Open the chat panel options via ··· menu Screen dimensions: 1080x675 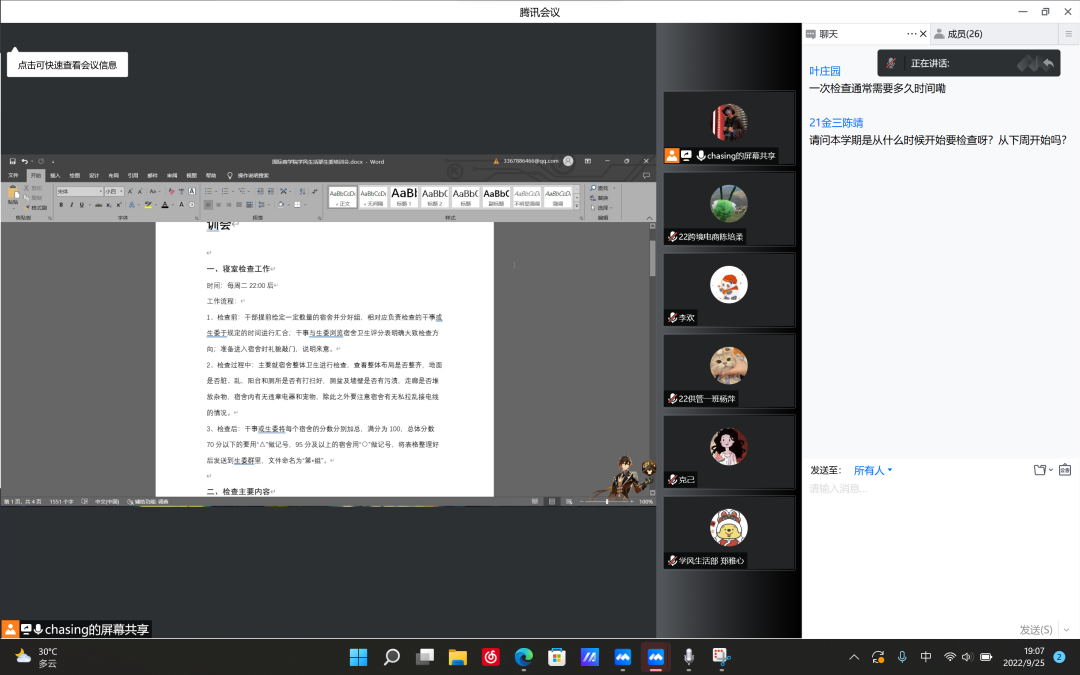[x=910, y=33]
